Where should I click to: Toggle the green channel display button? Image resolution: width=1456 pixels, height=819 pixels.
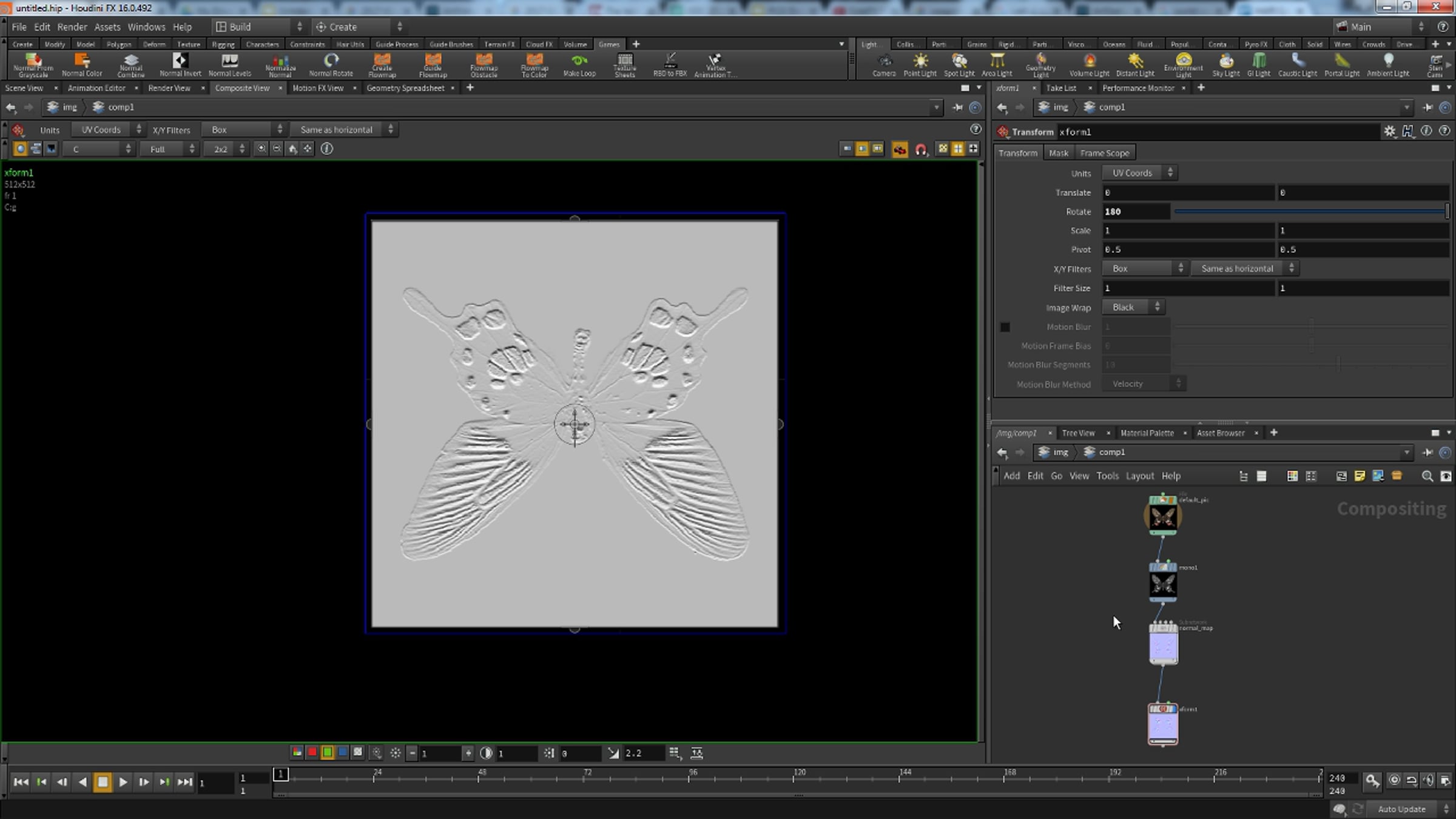[327, 752]
